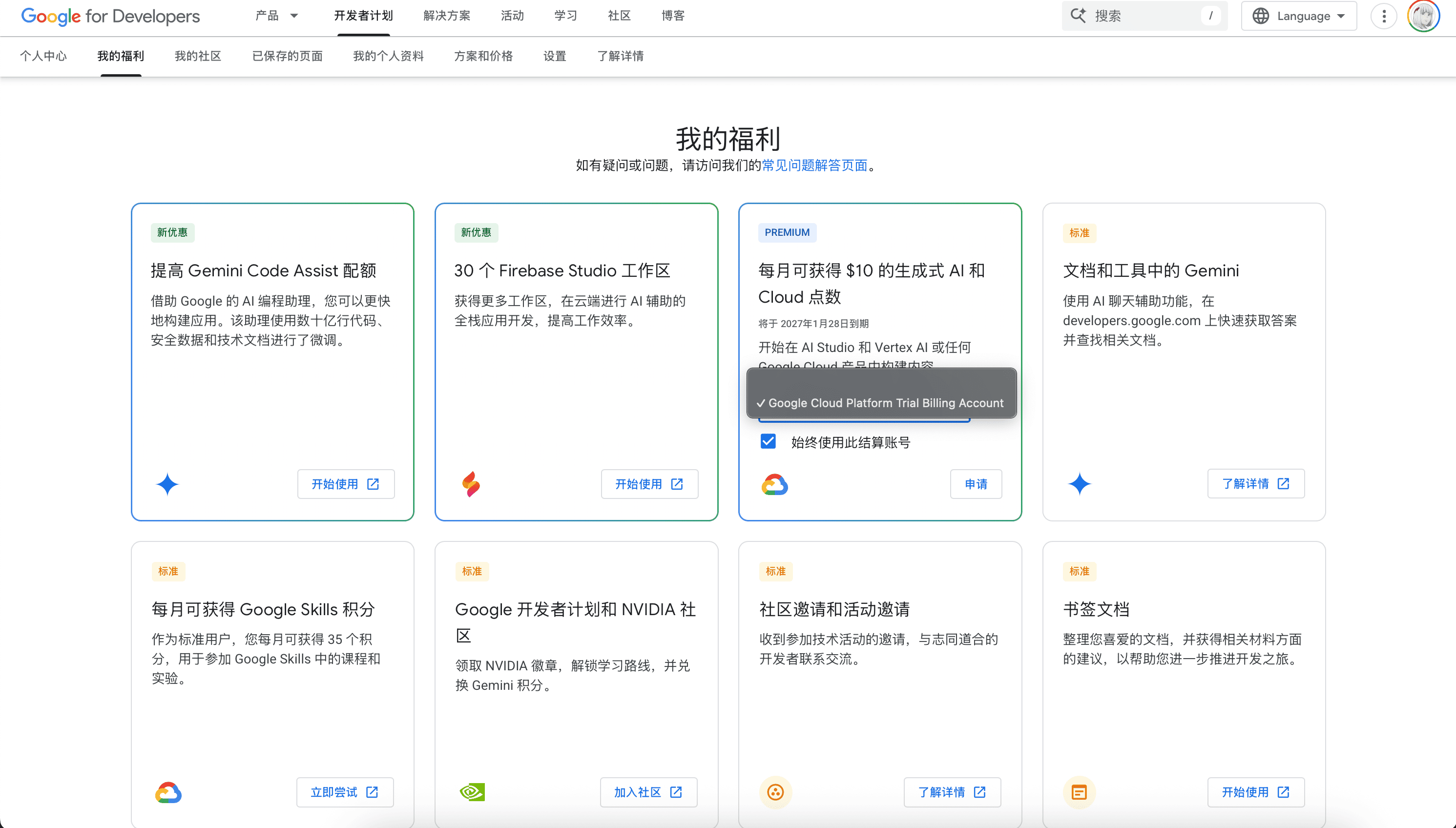The image size is (1456, 828).
Task: Focus the 搜索 input field
Action: [x=1144, y=16]
